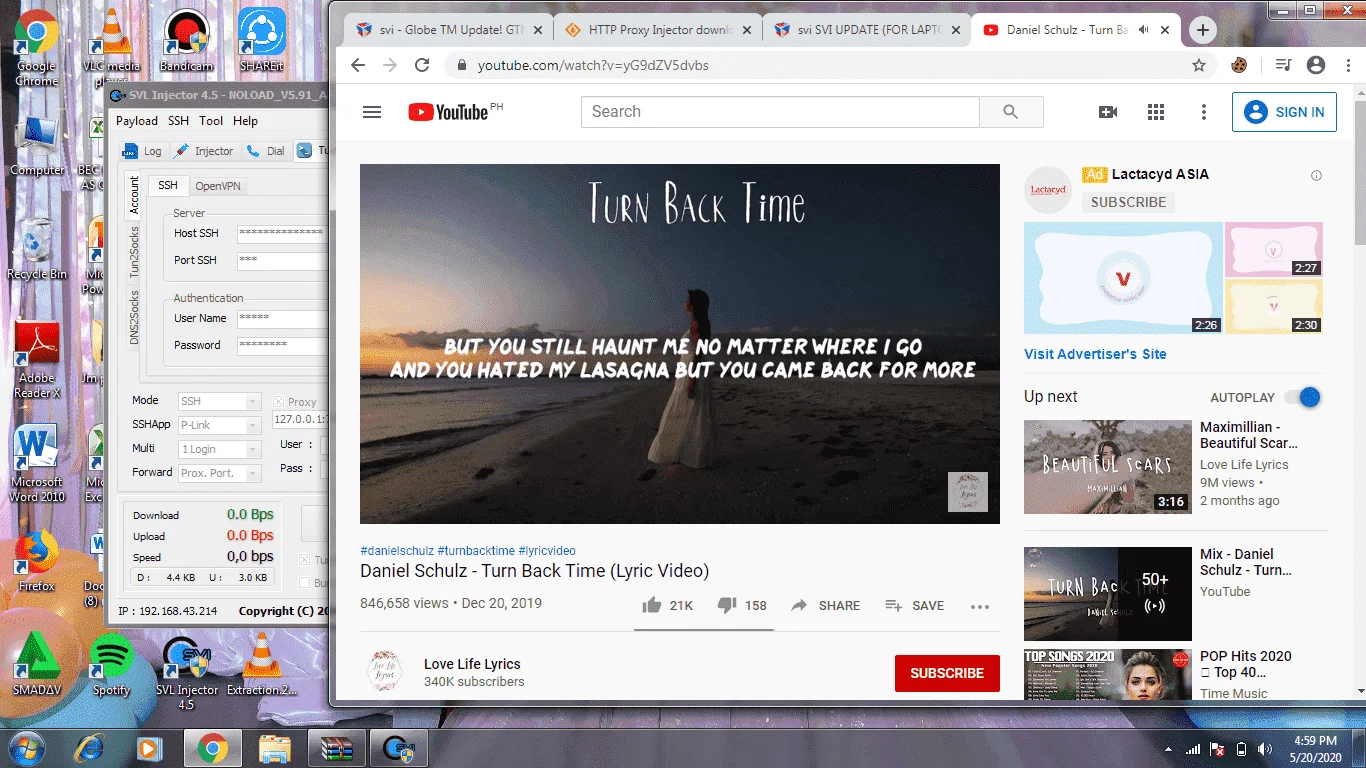1366x768 pixels.
Task: Select the Tun2Socks vertical tab
Action: [134, 252]
